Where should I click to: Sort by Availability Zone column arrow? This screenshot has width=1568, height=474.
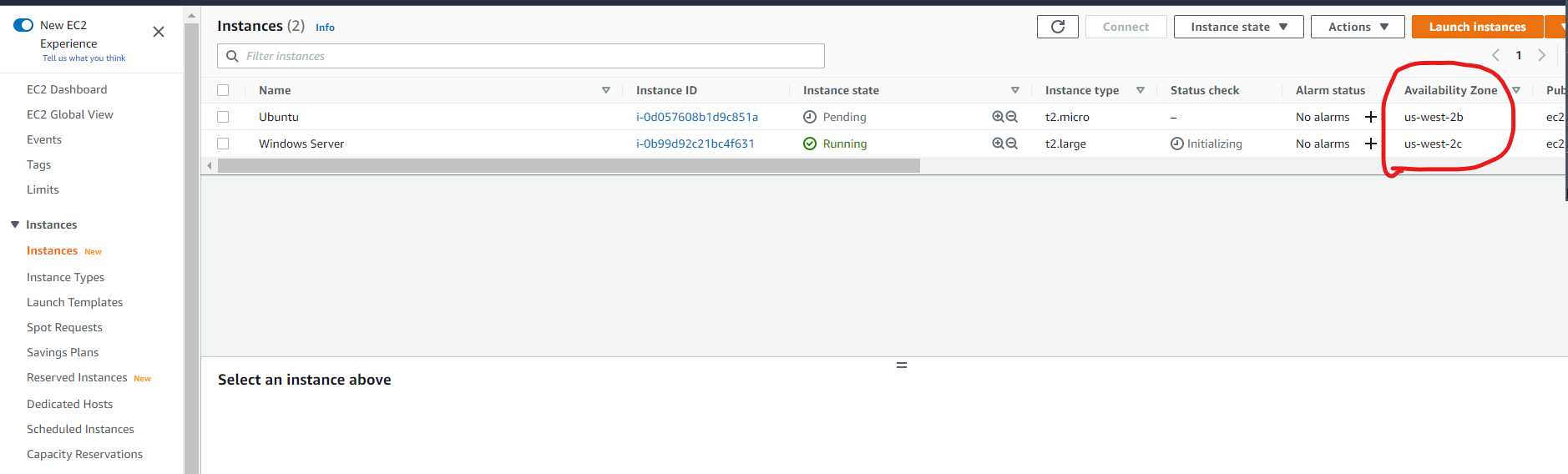[x=1516, y=90]
